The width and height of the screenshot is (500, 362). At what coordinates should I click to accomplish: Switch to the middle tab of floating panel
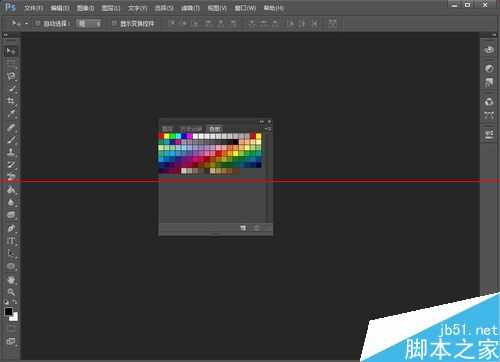[191, 129]
